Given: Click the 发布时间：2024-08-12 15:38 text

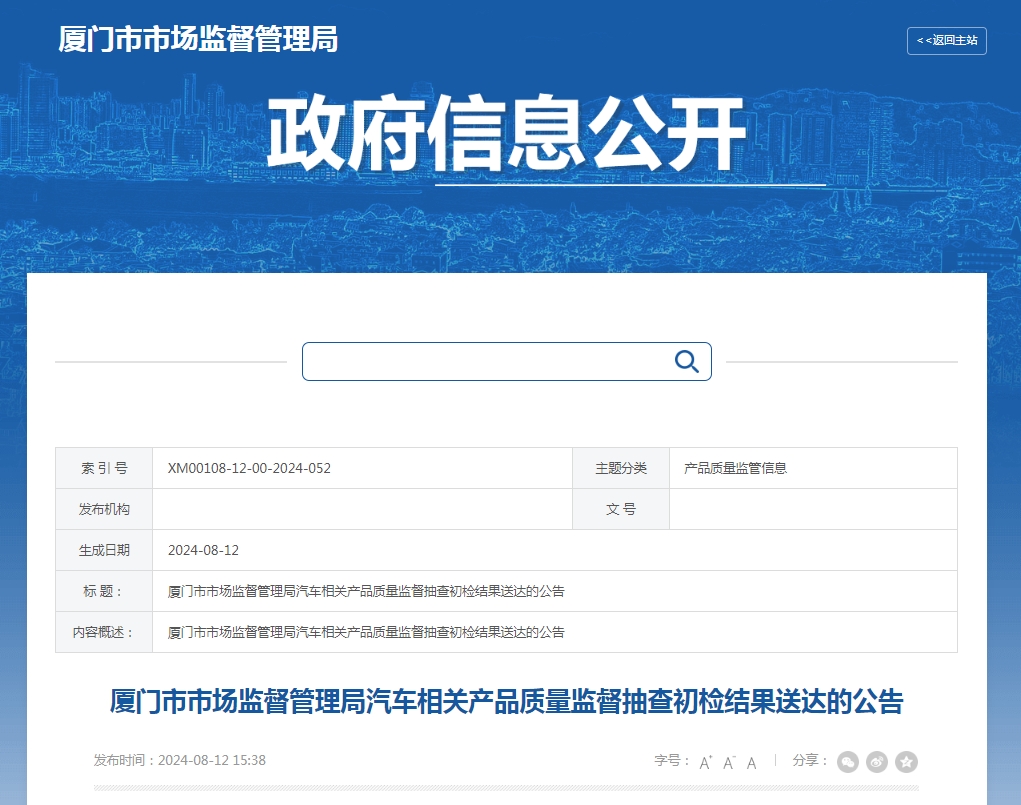Looking at the screenshot, I should pyautogui.click(x=180, y=760).
